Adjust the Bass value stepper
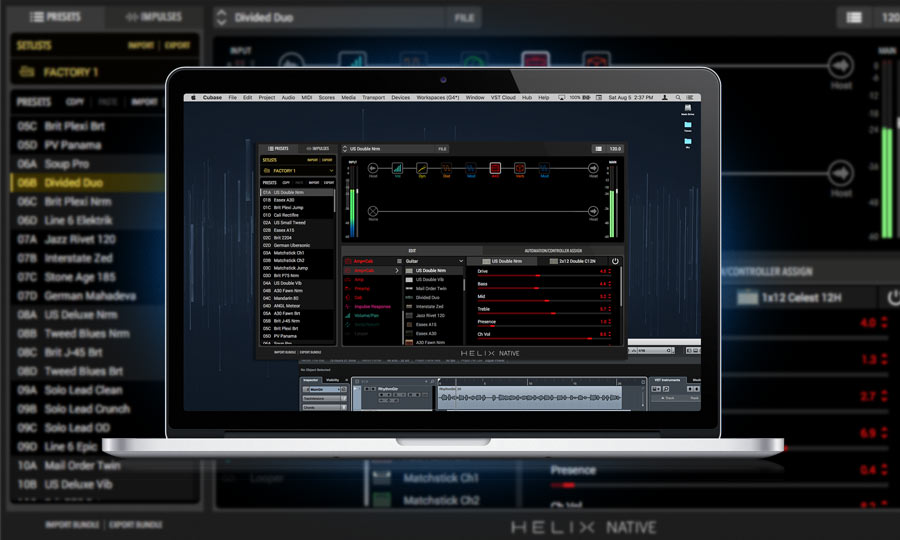The image size is (900, 540). (x=610, y=284)
